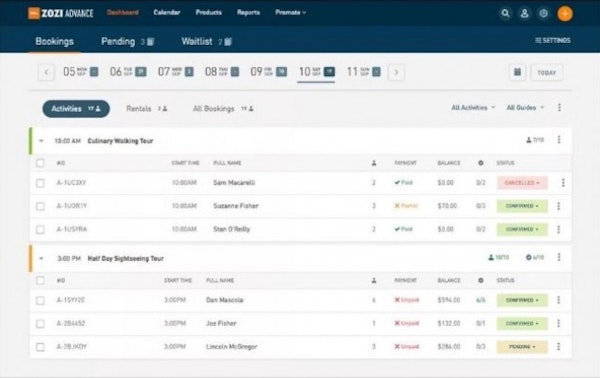Screen dimensions: 600x378
Task: Change Confirmed status for Stan O'Reilly
Action: [522, 230]
